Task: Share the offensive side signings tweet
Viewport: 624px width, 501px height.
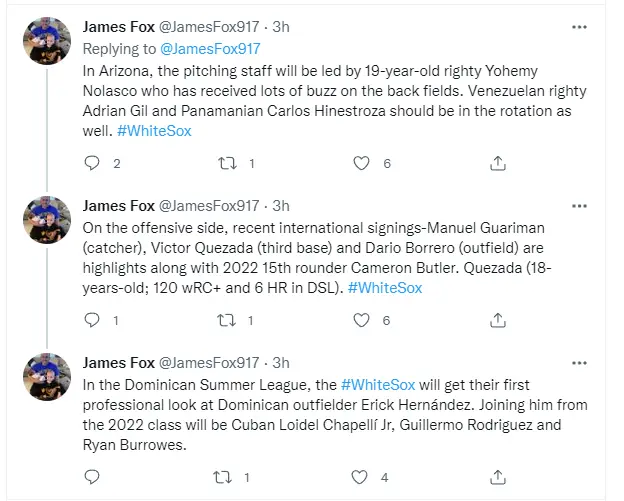Action: pyautogui.click(x=497, y=320)
